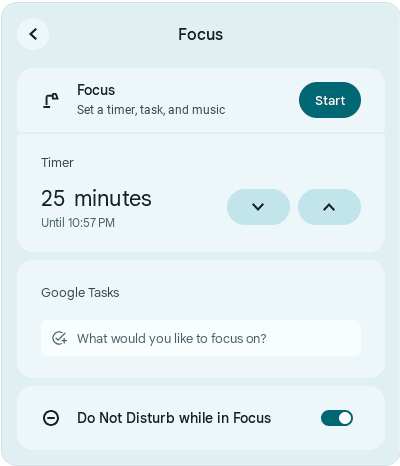Image resolution: width=400 pixels, height=466 pixels.
Task: Toggle Do Not Disturb while in Focus
Action: click(337, 418)
